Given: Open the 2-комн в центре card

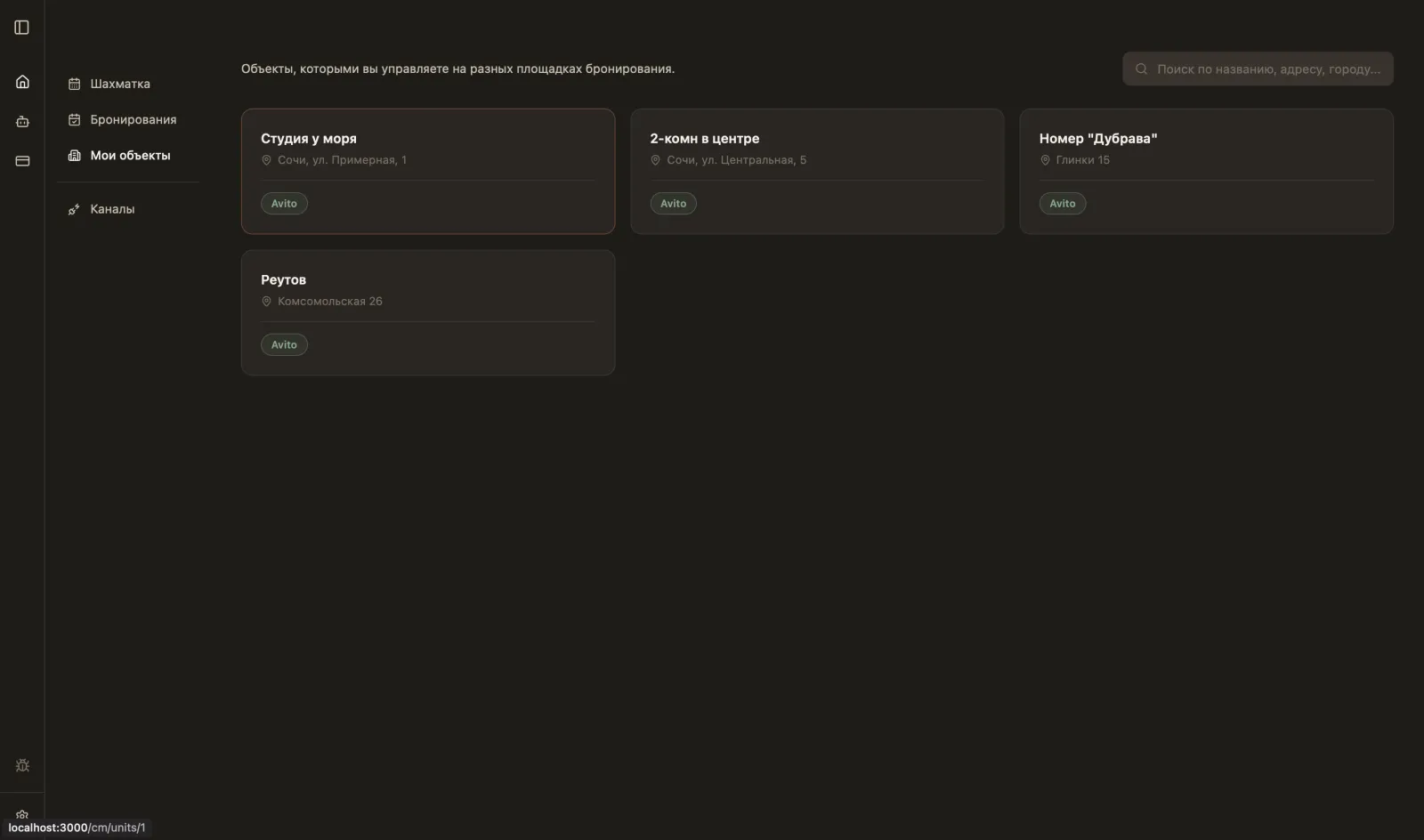Looking at the screenshot, I should tap(817, 172).
